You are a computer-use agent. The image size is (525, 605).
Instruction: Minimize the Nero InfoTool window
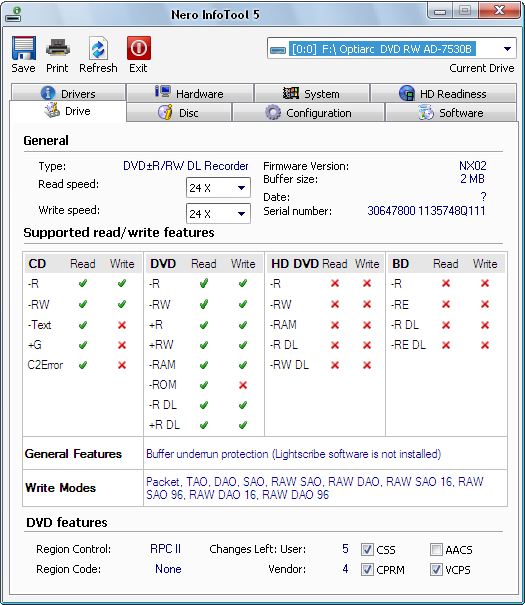(x=440, y=11)
